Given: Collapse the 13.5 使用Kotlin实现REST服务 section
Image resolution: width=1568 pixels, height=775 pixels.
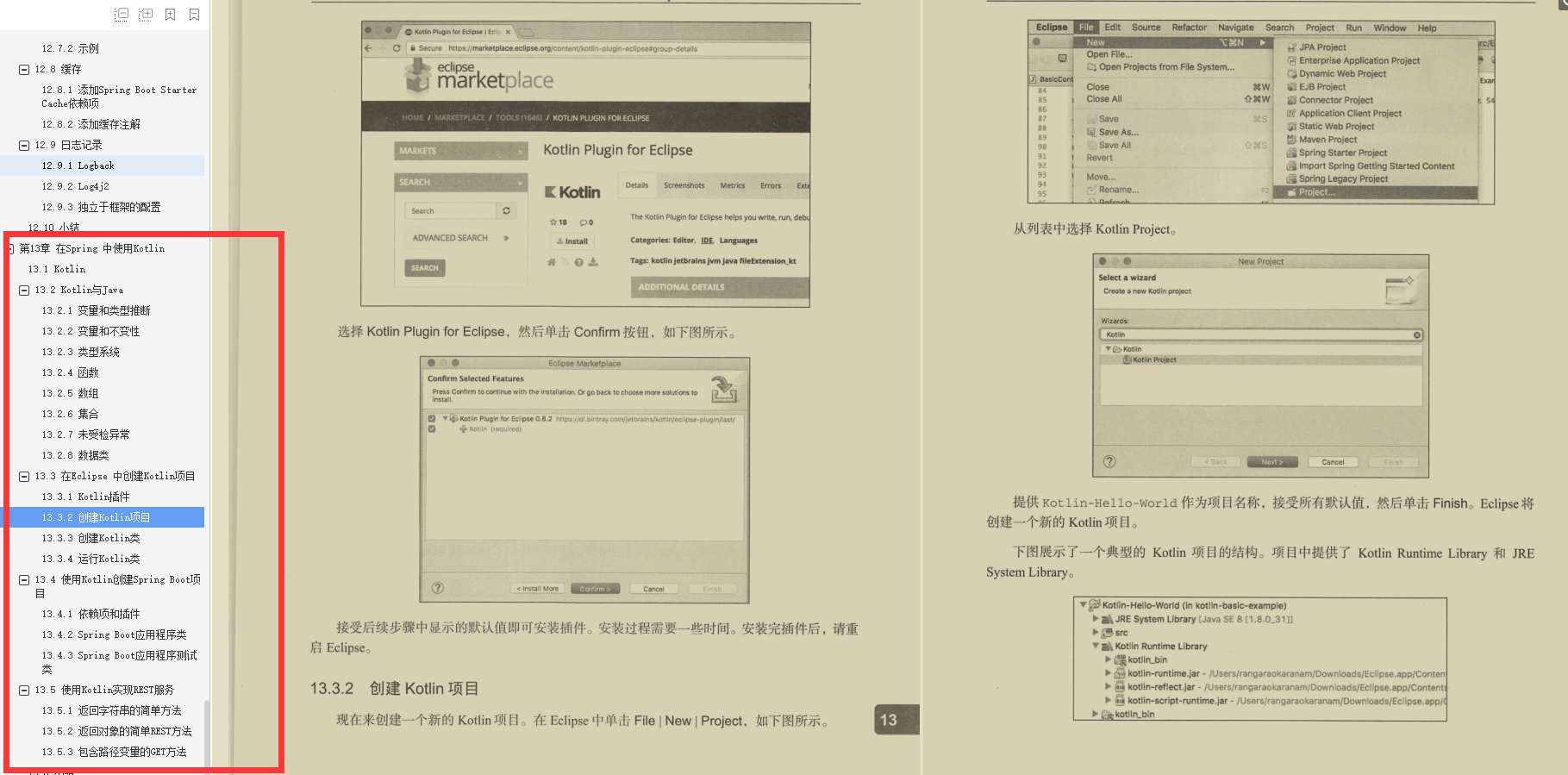Looking at the screenshot, I should tap(24, 690).
